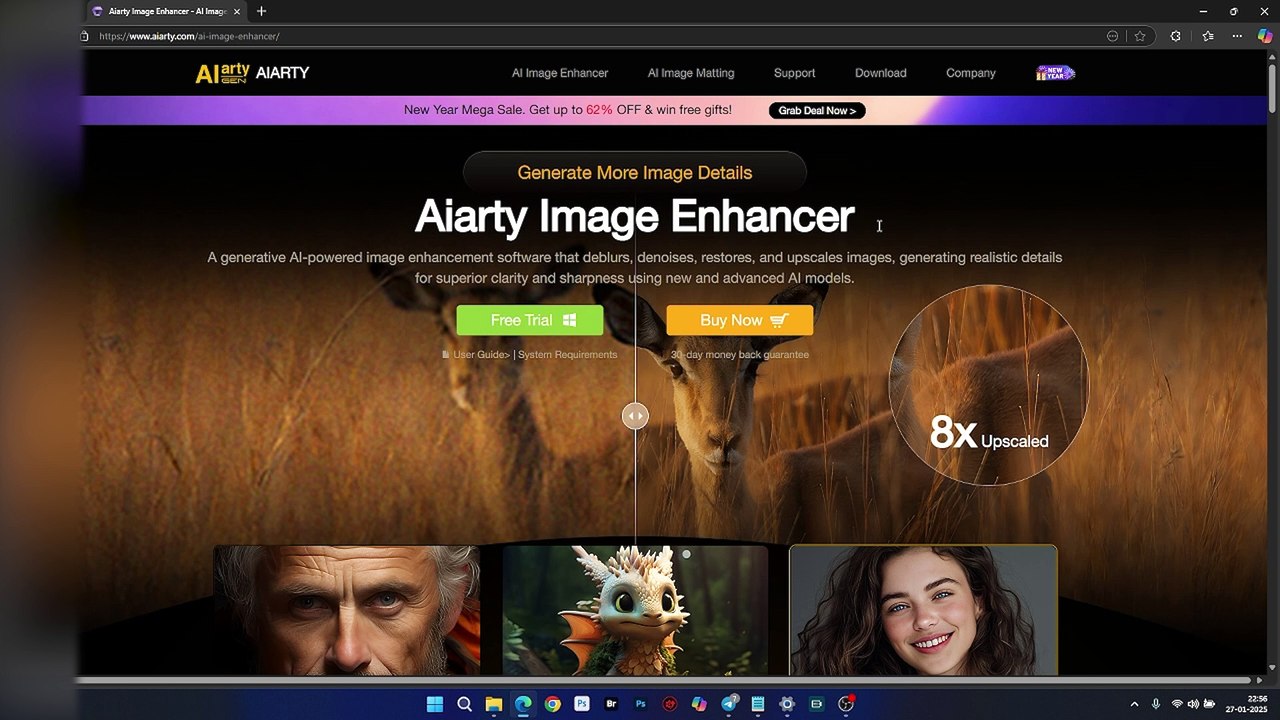This screenshot has width=1280, height=720.
Task: Click the Free Trial button
Action: click(530, 320)
